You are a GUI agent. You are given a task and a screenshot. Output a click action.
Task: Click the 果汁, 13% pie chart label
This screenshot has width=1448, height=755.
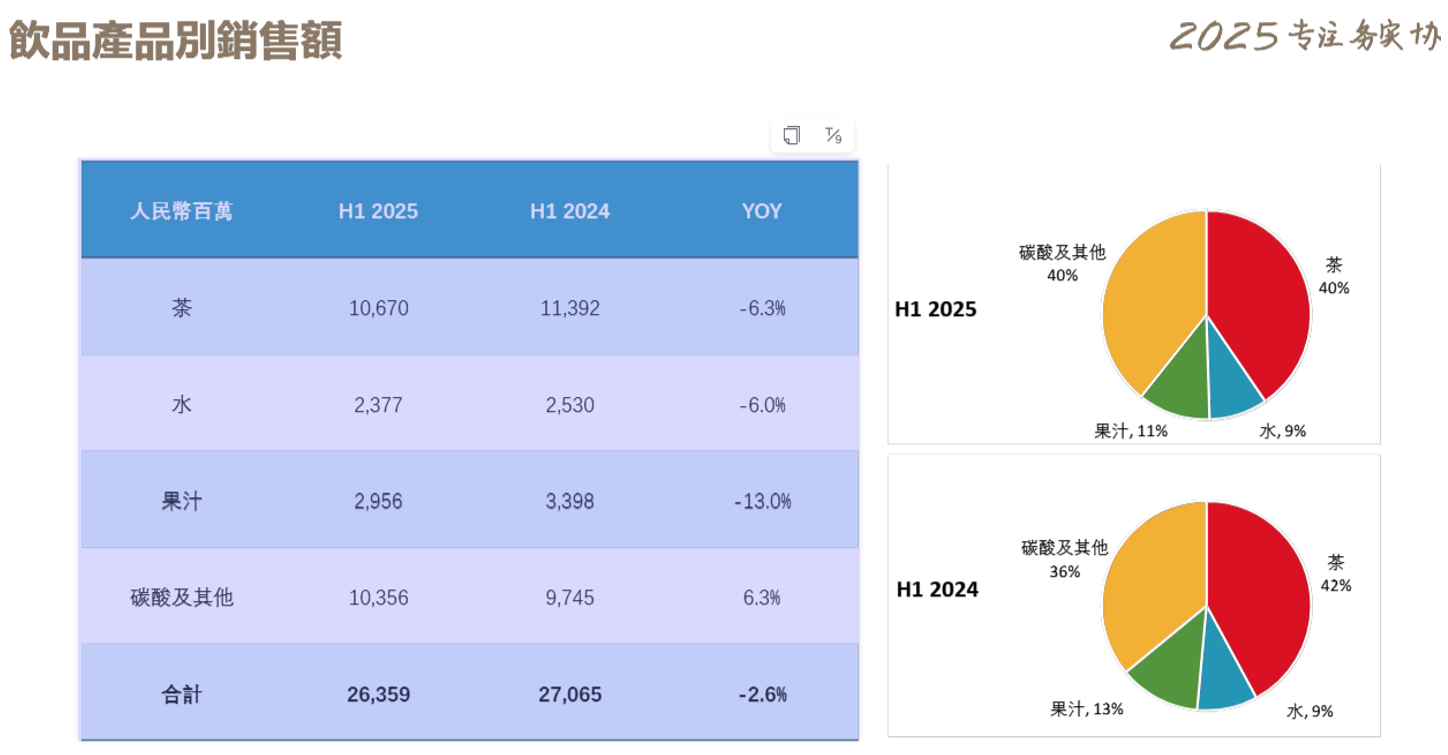click(1086, 709)
